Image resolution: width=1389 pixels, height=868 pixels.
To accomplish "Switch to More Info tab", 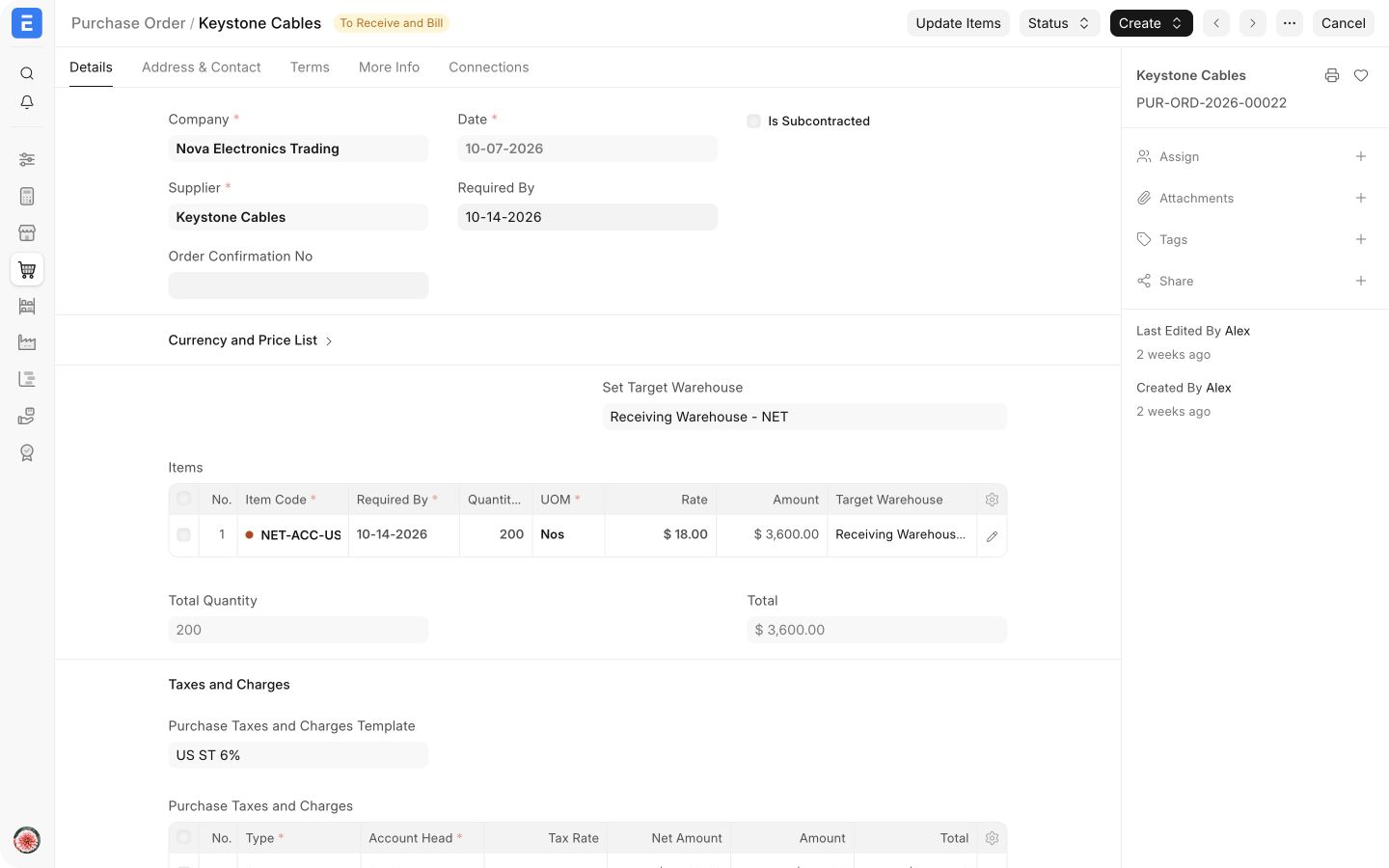I will (389, 68).
